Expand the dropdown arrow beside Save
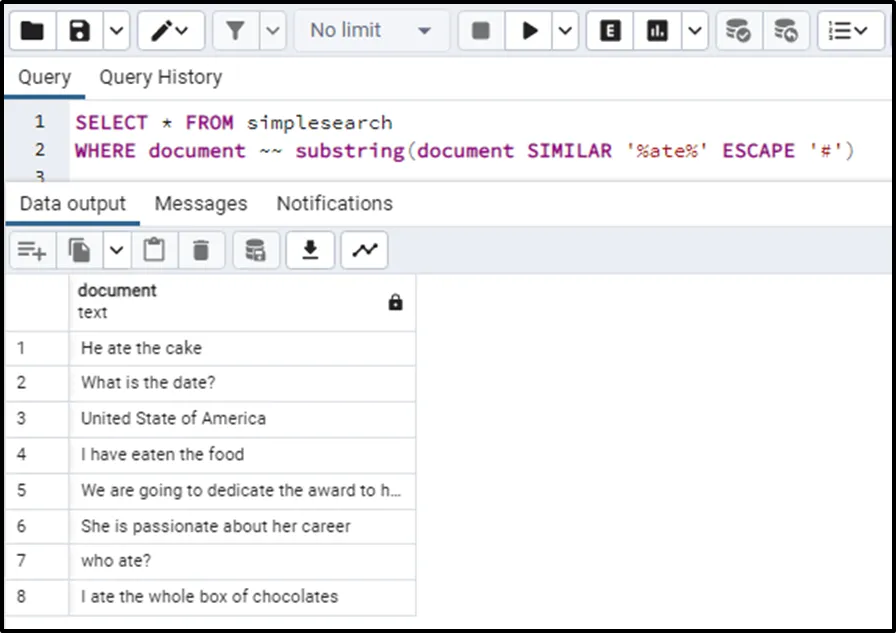Viewport: 896px width, 633px height. (x=117, y=31)
